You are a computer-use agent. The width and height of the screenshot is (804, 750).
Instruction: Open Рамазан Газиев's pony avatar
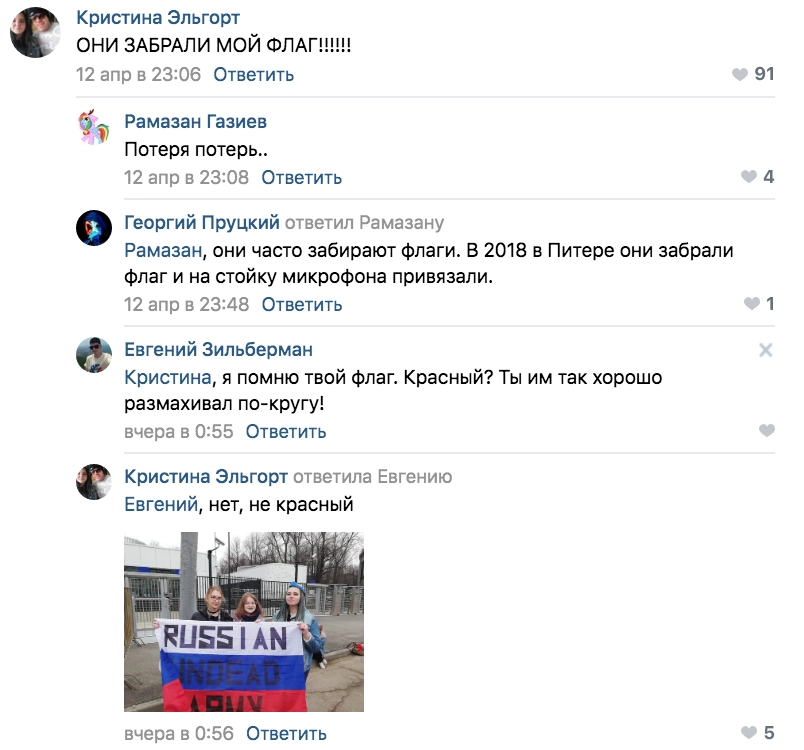click(94, 126)
